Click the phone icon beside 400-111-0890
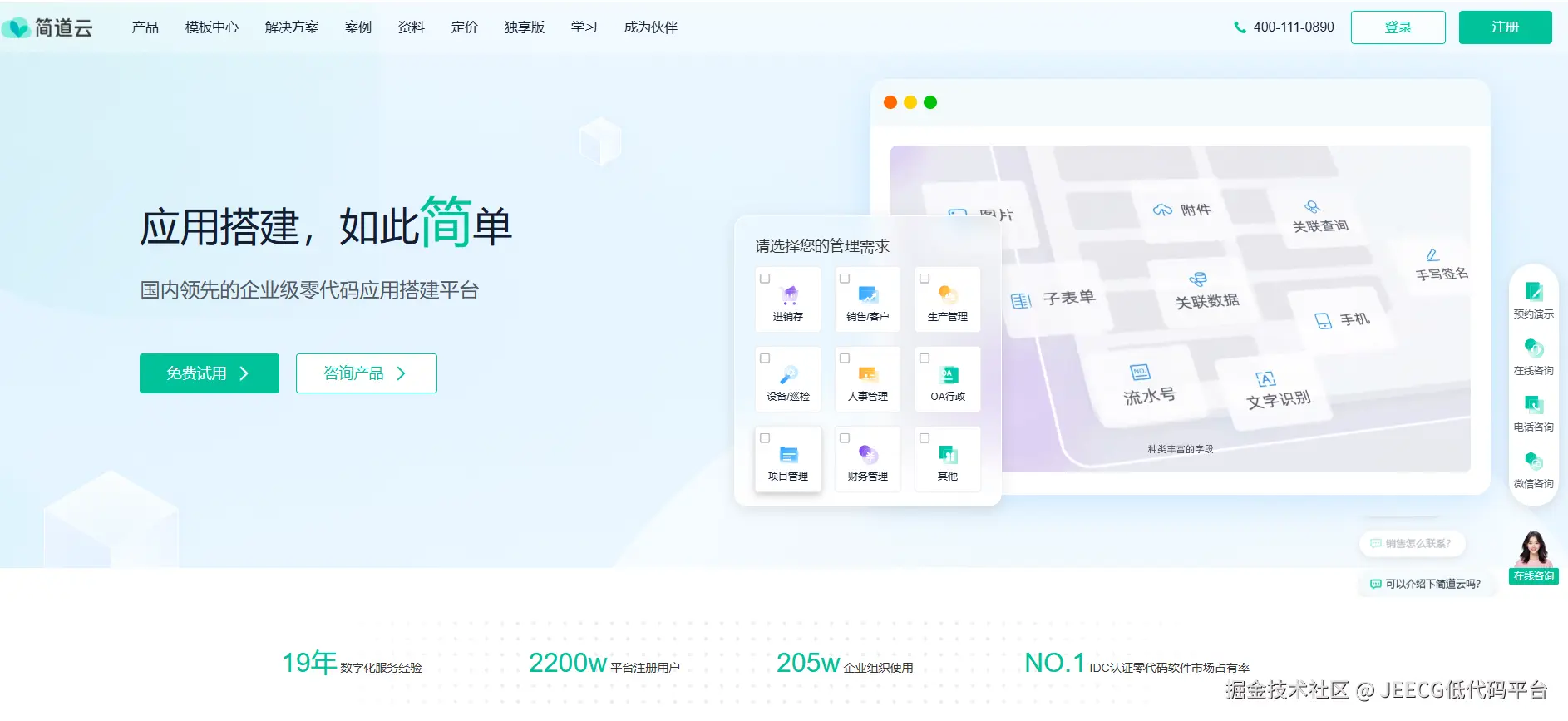The image size is (1568, 721). point(1240,27)
